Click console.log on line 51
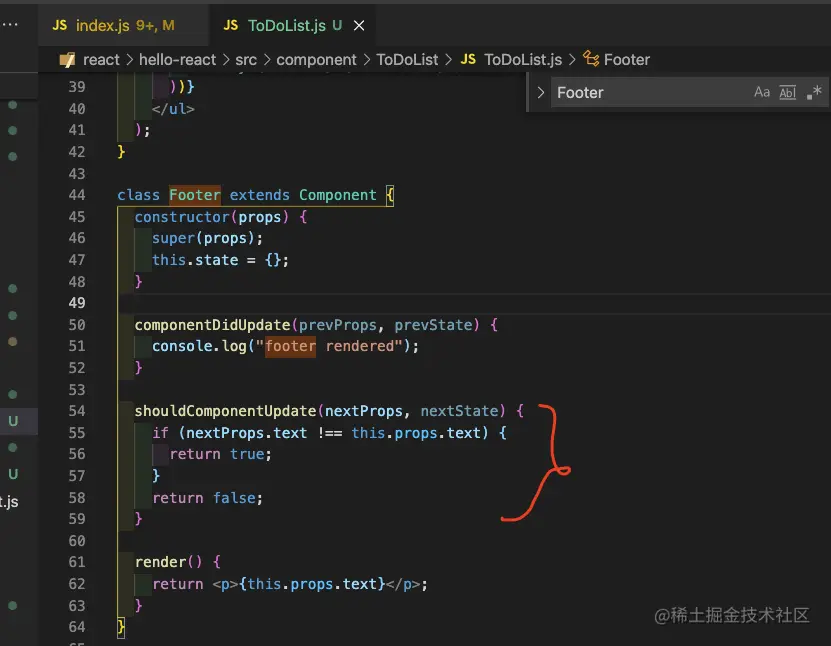831x646 pixels. pyautogui.click(x=199, y=347)
